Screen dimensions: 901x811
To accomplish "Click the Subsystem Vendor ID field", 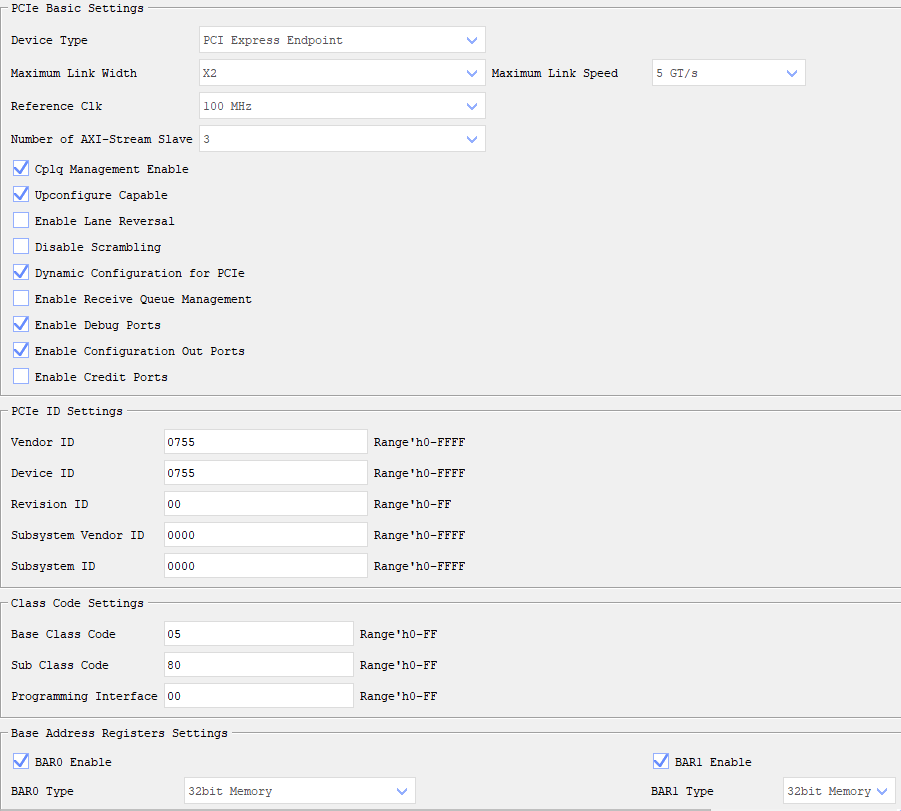I will click(x=265, y=535).
